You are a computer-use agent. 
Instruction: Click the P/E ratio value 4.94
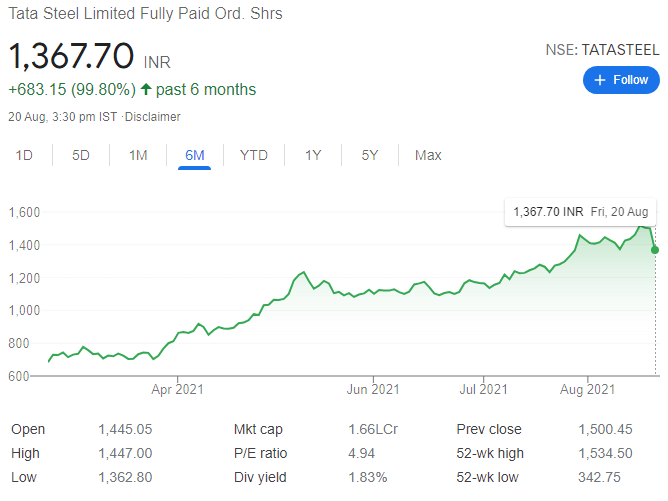click(x=361, y=453)
